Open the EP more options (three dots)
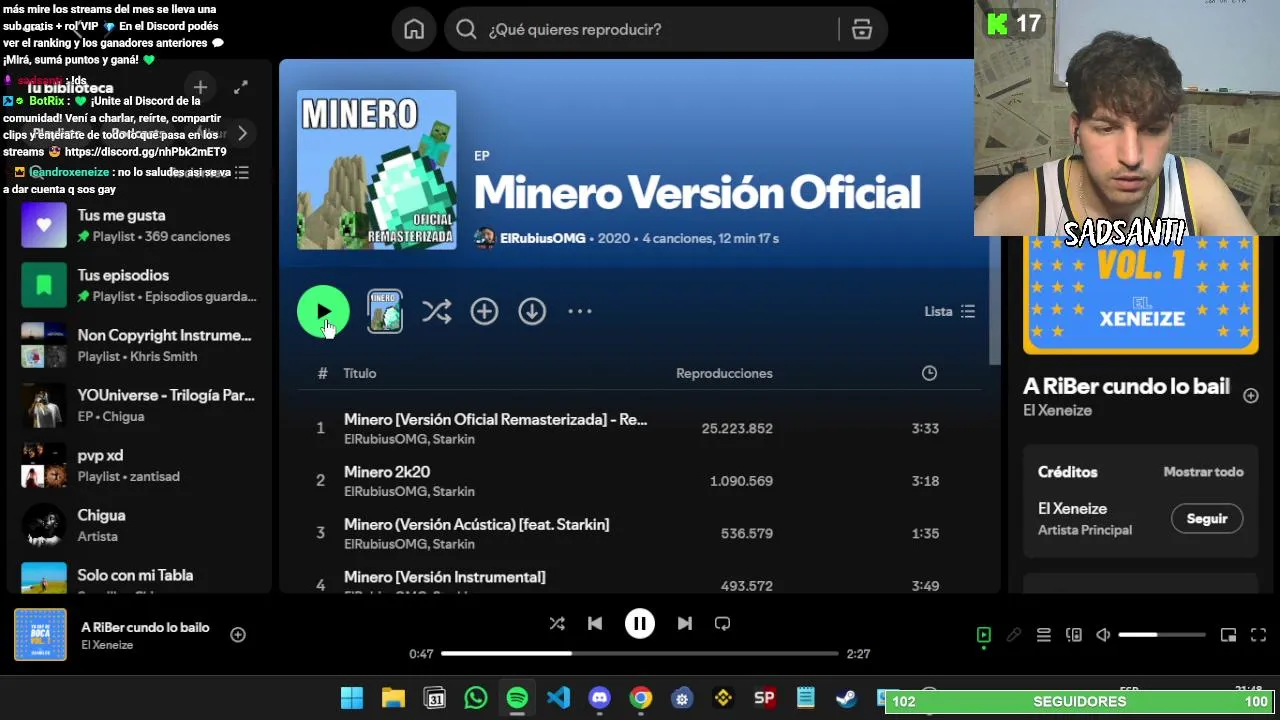 580,312
